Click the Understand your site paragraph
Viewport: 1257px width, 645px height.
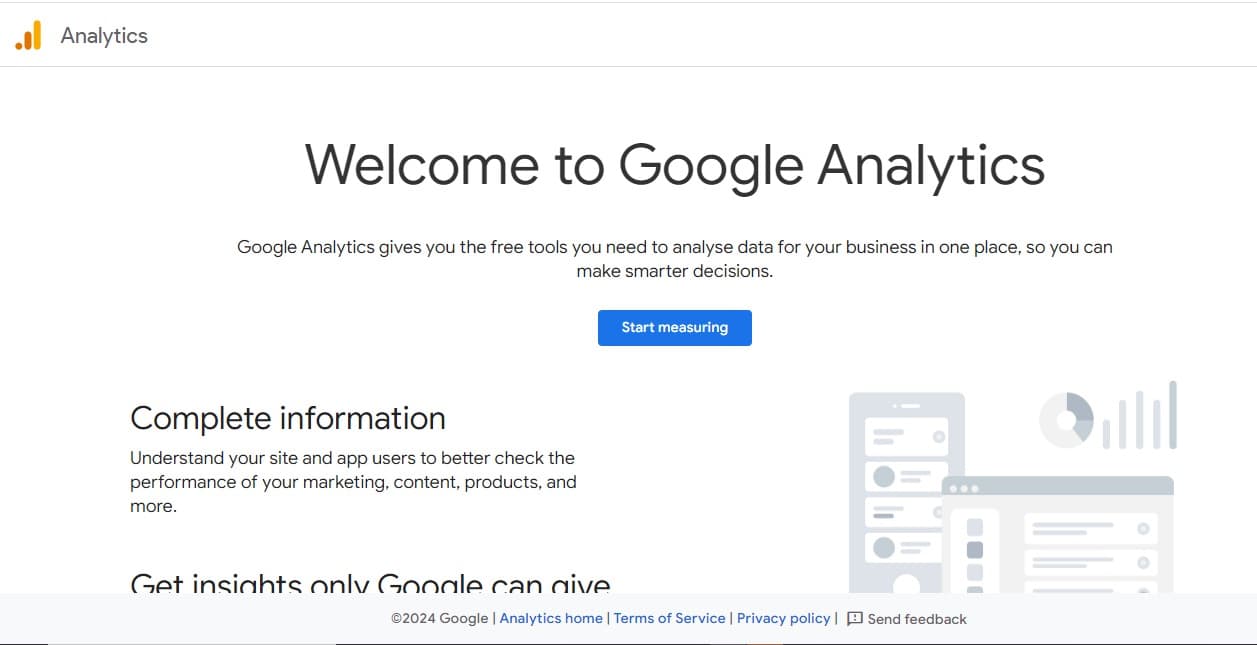(353, 482)
